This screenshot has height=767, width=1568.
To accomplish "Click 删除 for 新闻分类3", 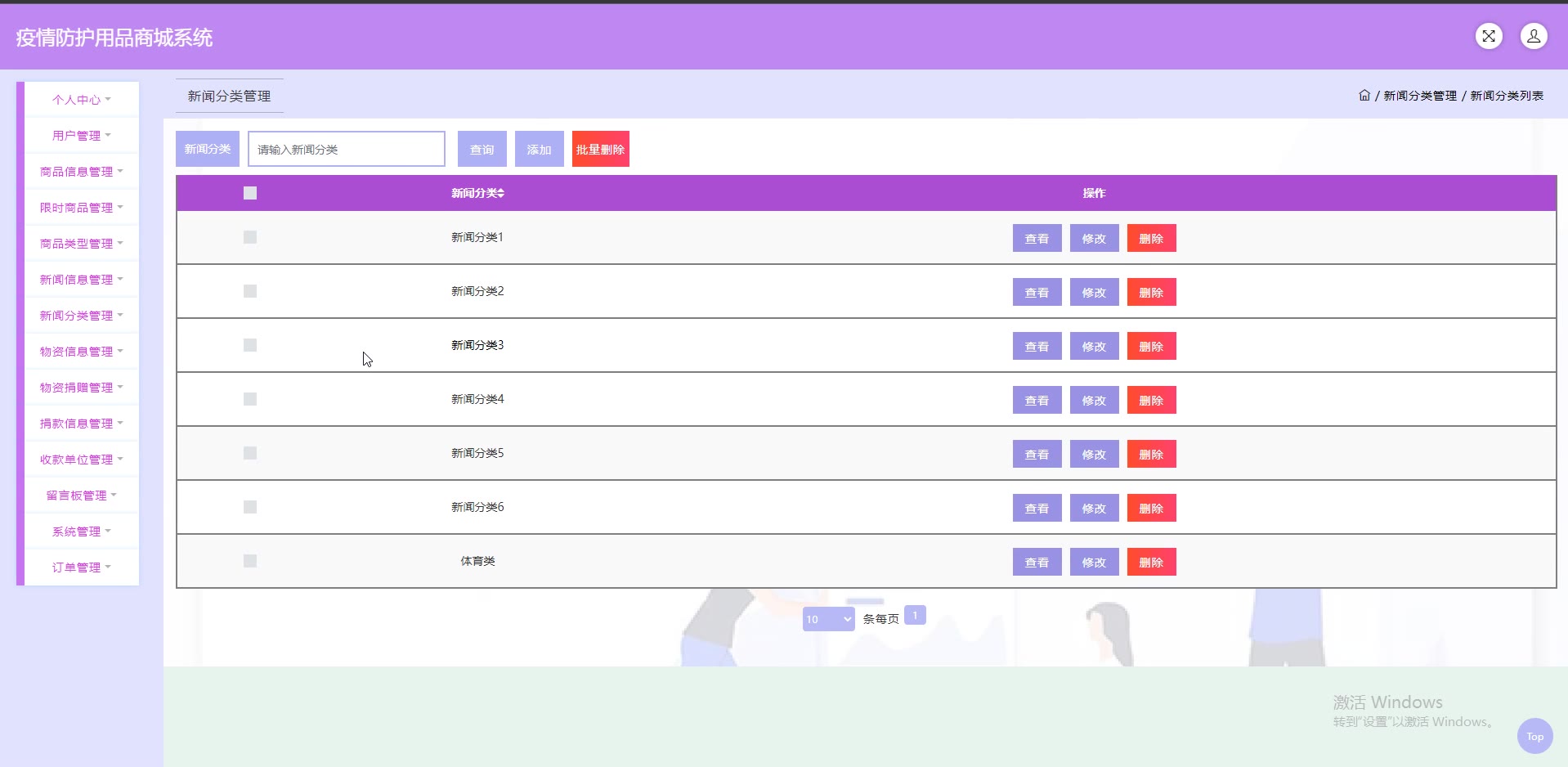I will pos(1152,346).
